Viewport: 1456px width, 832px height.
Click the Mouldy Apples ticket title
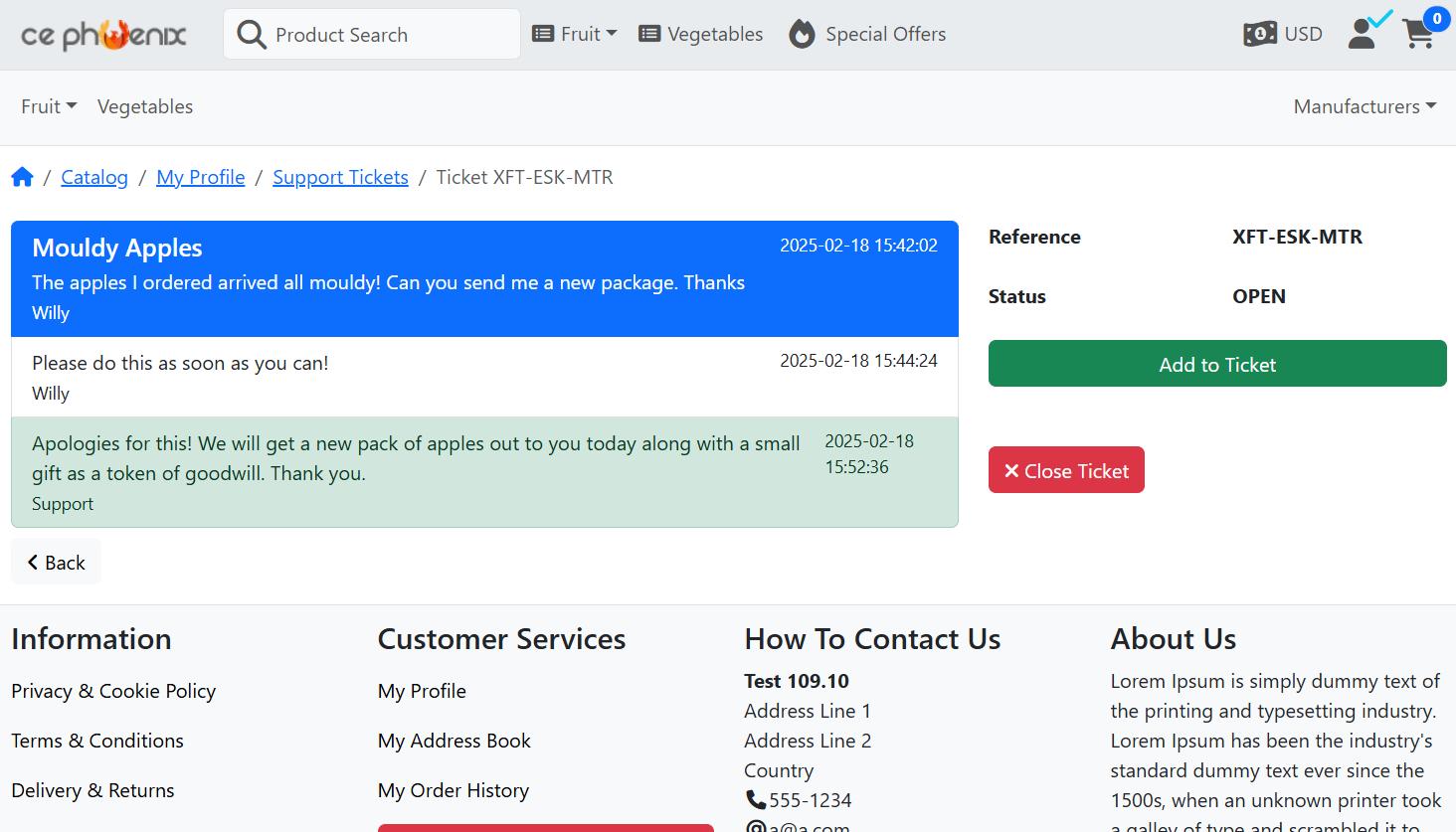[117, 248]
